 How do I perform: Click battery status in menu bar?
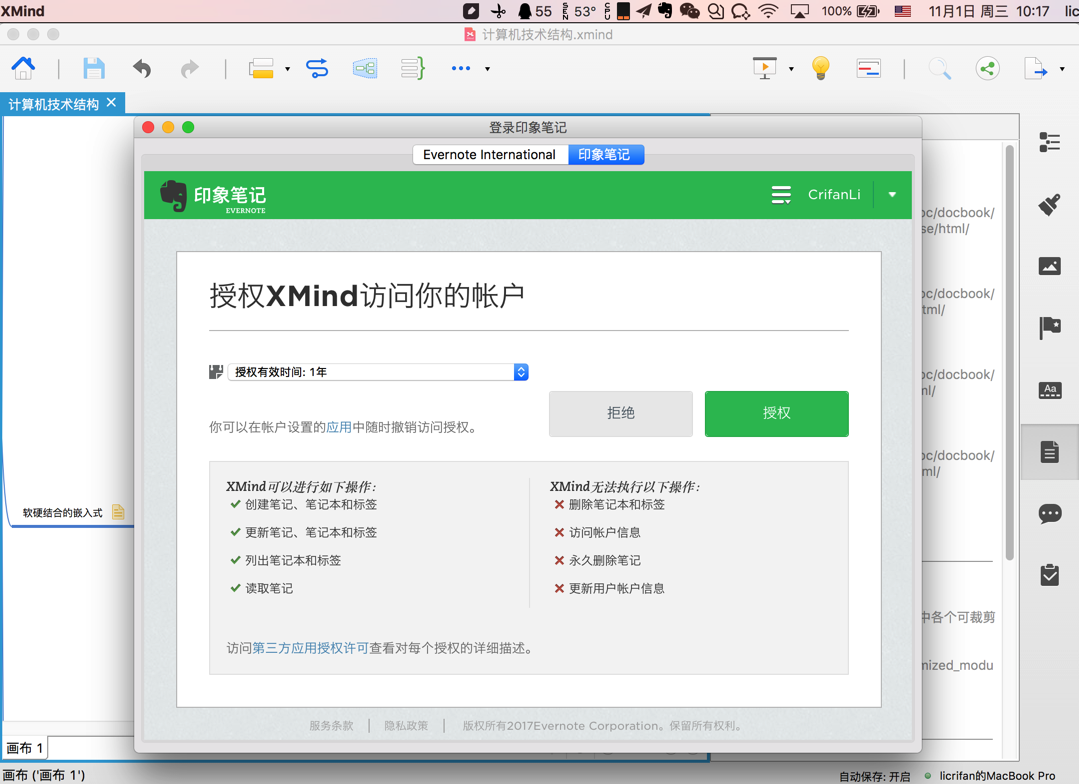[851, 11]
